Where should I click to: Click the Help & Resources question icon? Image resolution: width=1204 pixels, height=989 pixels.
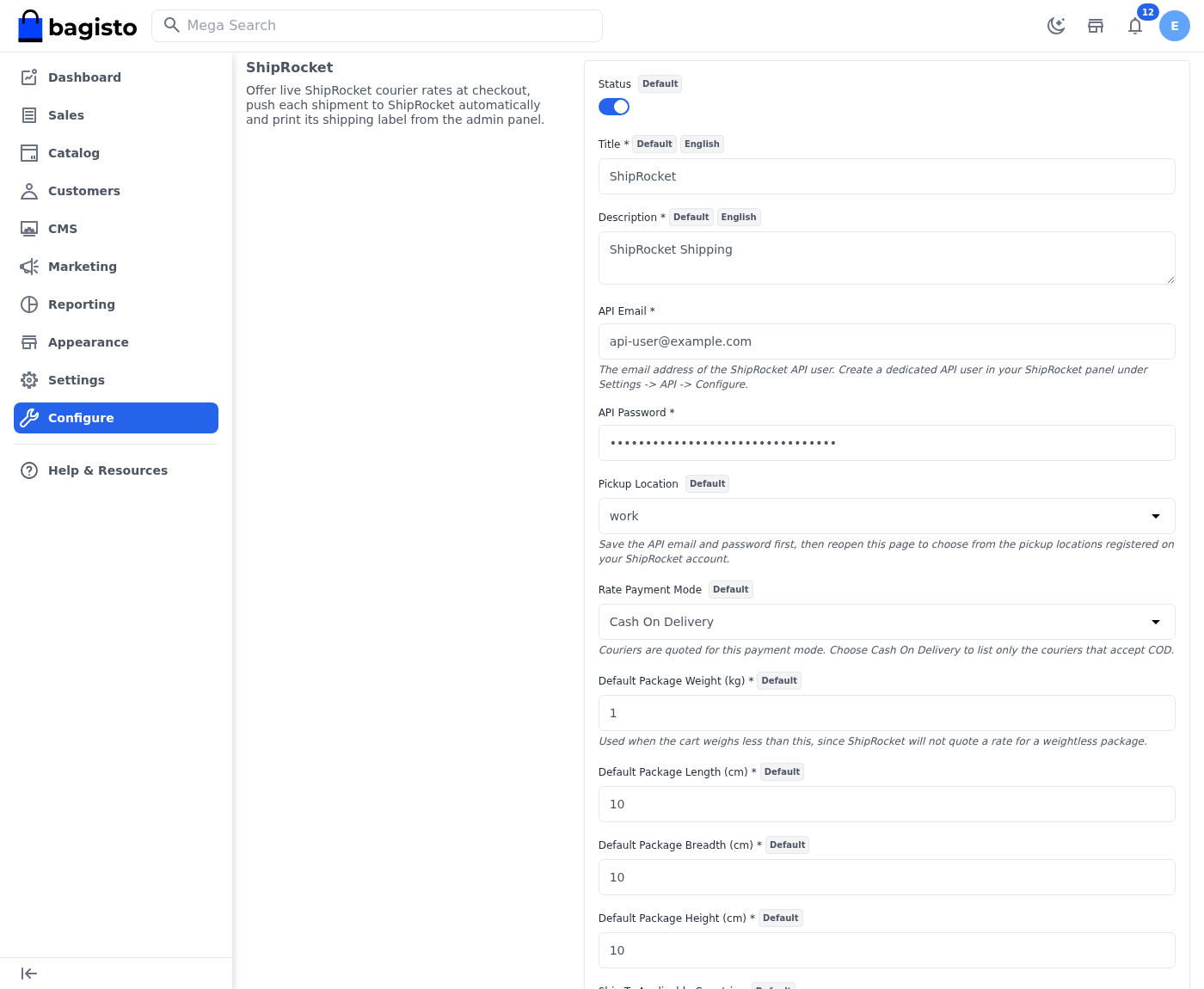(x=29, y=470)
